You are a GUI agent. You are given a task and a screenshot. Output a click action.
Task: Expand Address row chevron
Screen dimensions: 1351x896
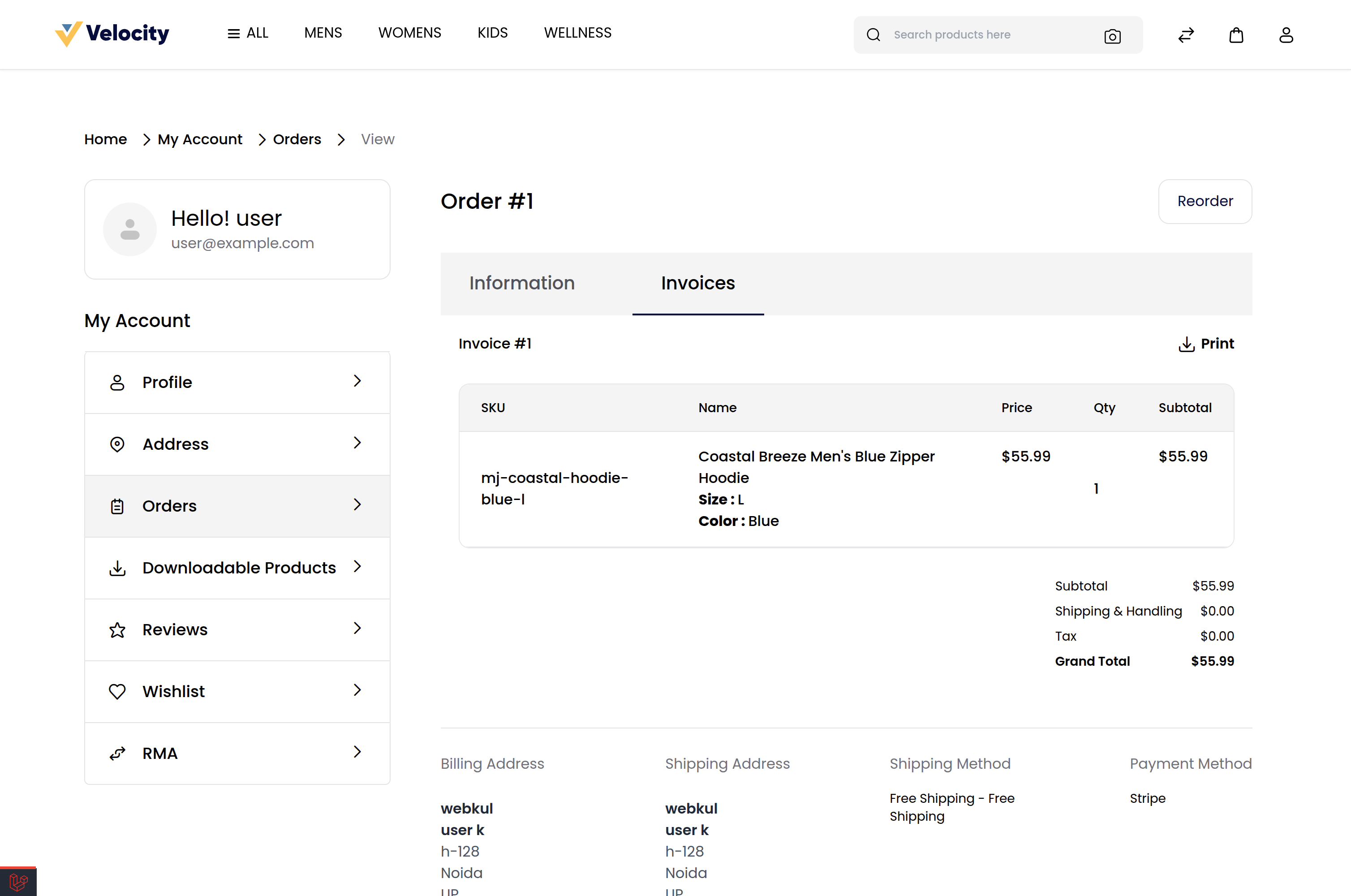click(x=357, y=443)
